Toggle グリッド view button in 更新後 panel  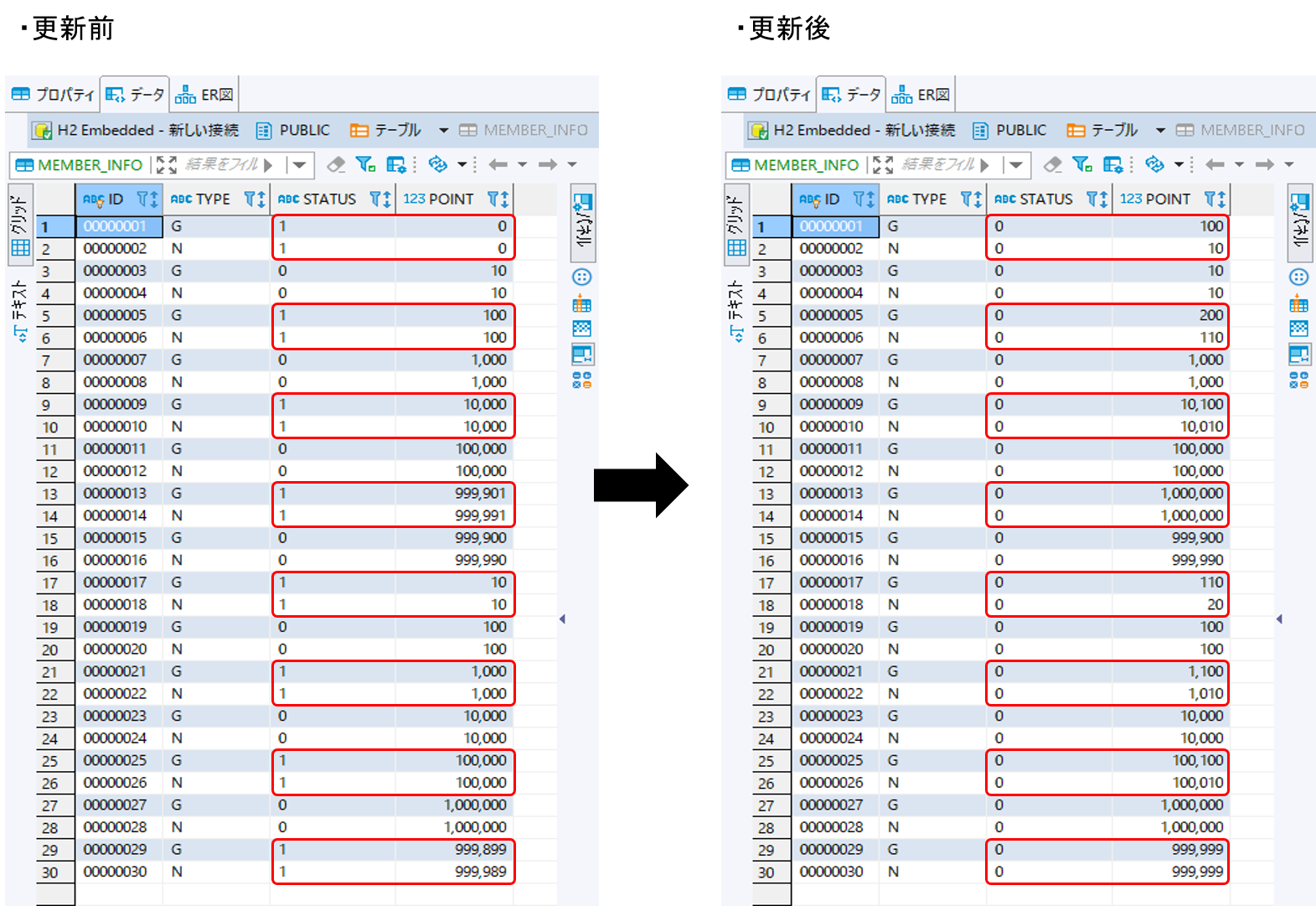point(737,225)
